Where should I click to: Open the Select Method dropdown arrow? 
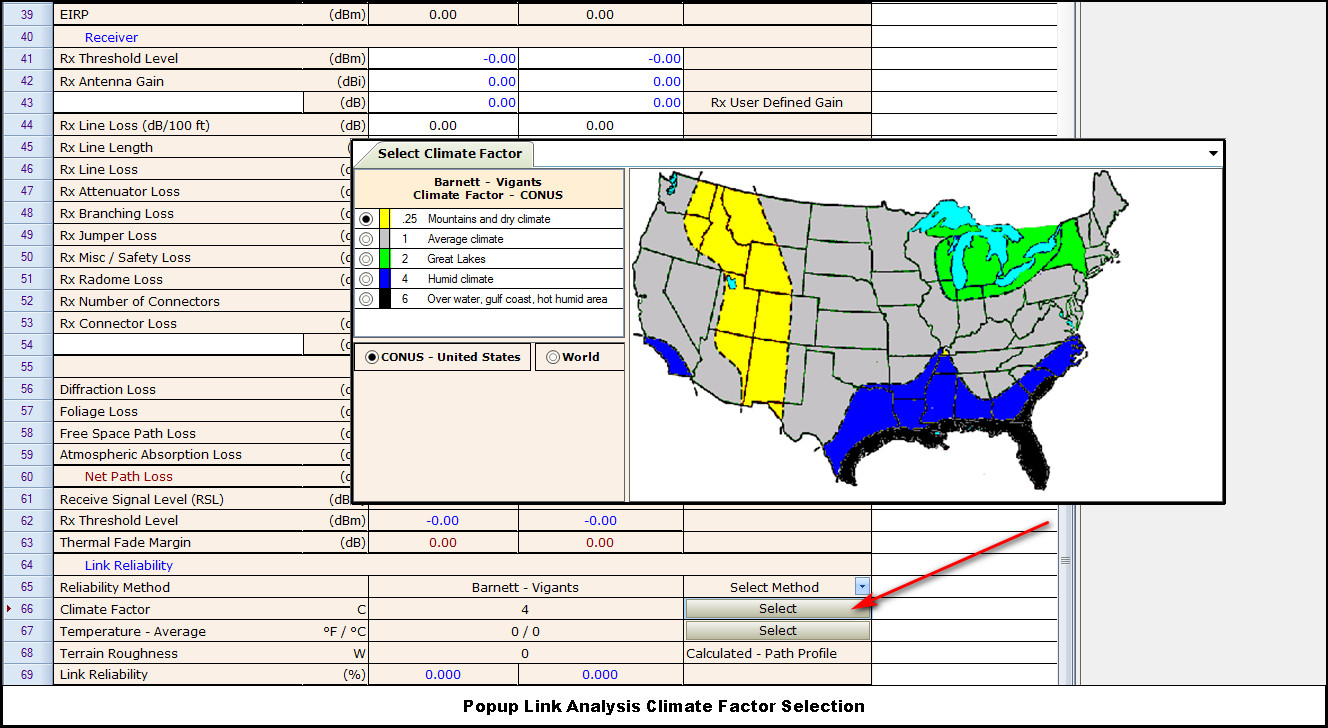pos(862,587)
